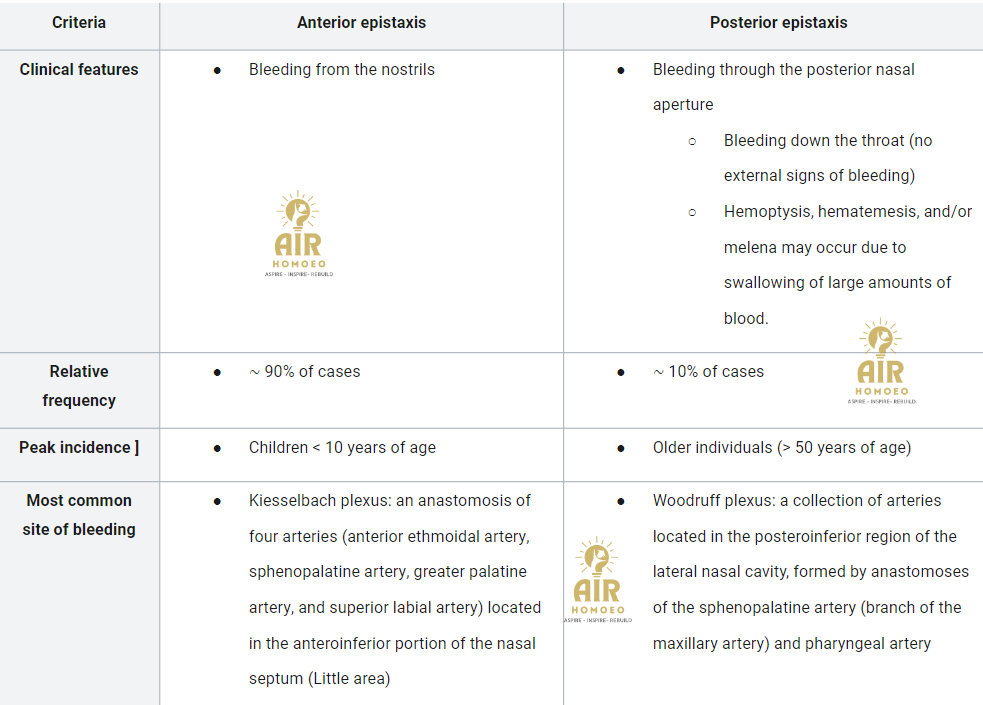Select the Posterior epistaxis column header
Image resolution: width=983 pixels, height=705 pixels.
point(778,23)
